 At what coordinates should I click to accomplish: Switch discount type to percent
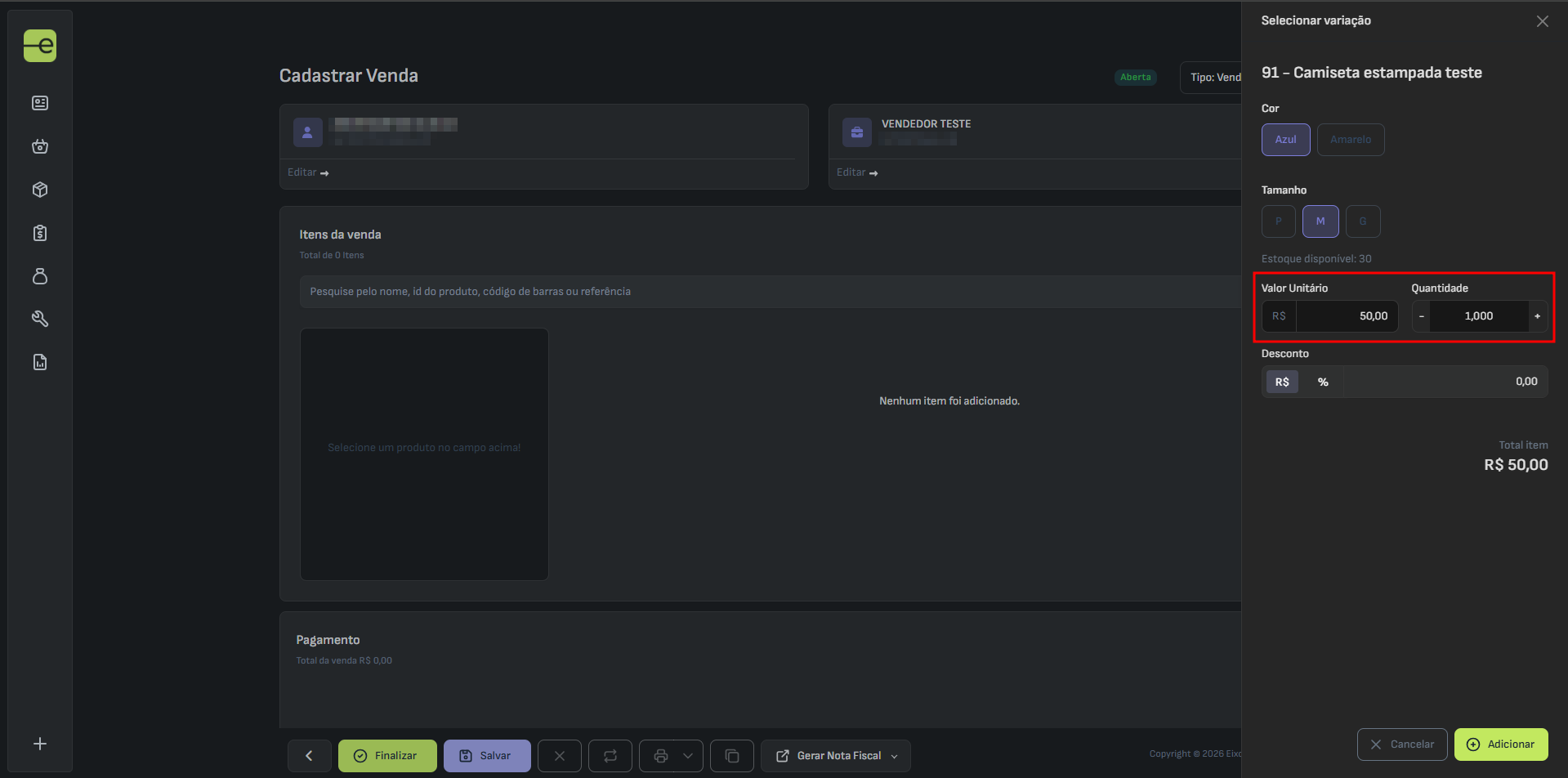1322,382
